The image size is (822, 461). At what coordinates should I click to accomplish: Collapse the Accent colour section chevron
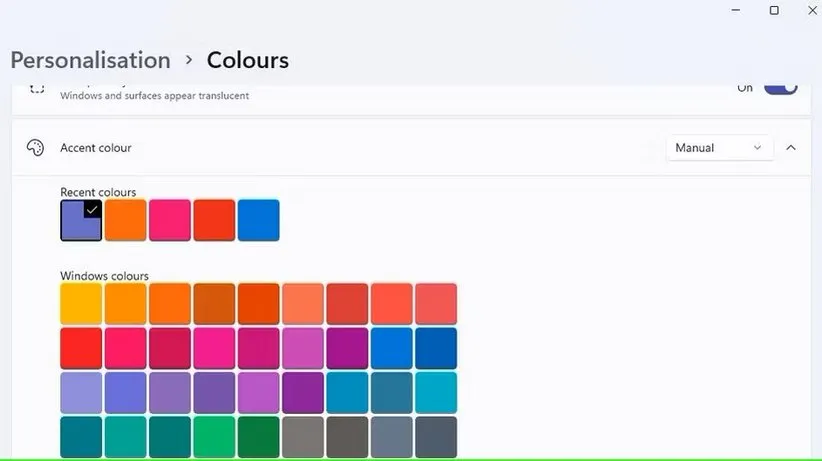(x=791, y=148)
